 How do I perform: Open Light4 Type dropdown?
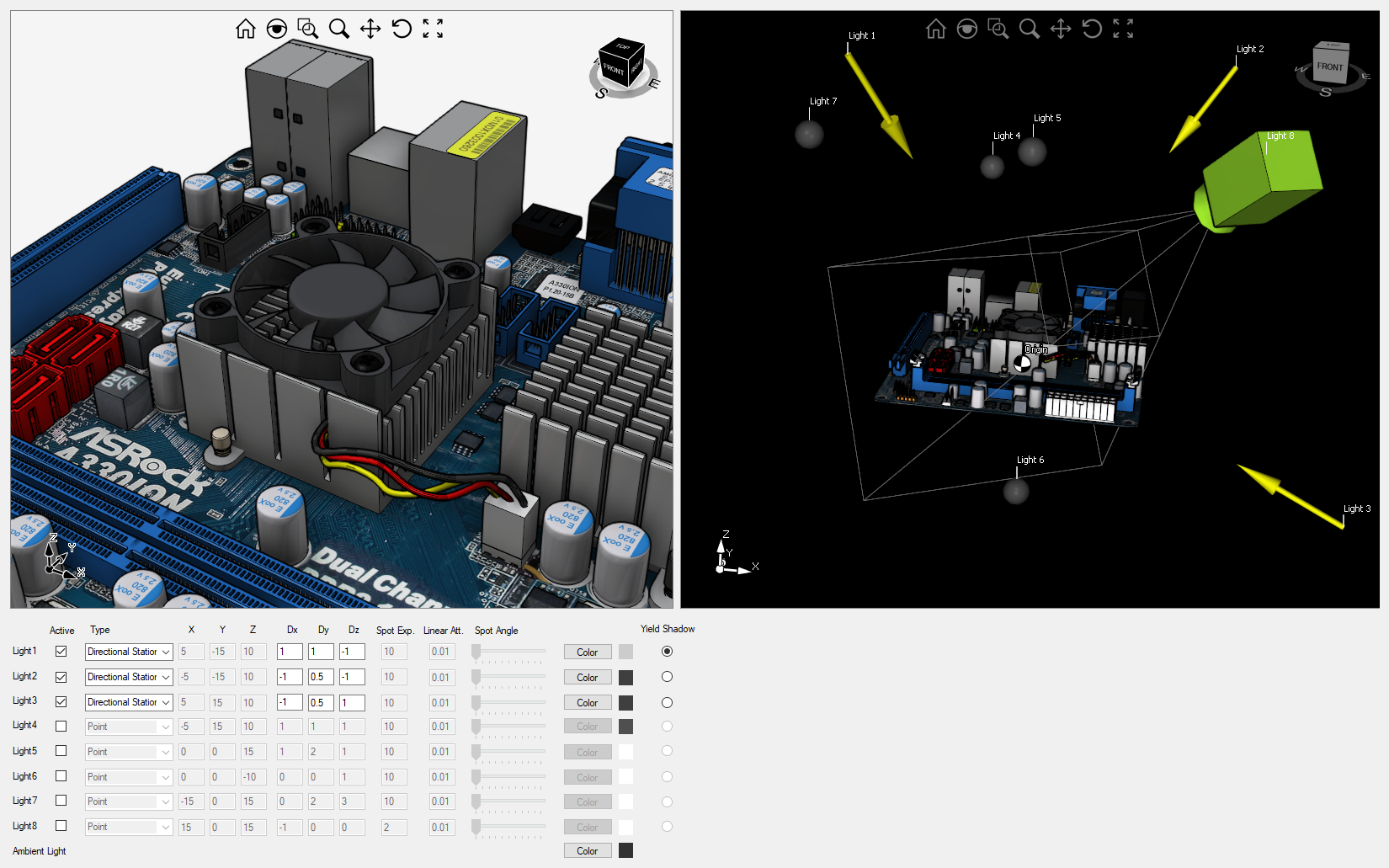[129, 727]
